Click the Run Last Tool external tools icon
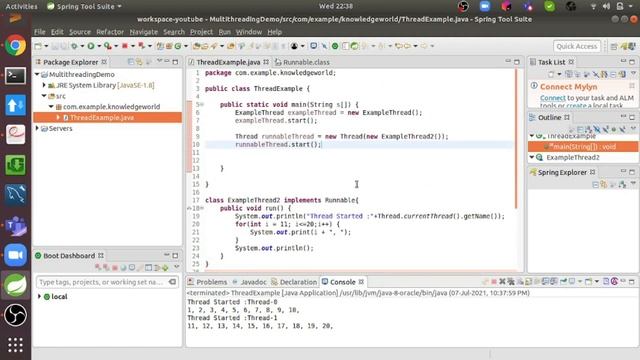The height and width of the screenshot is (360, 640). [108, 46]
